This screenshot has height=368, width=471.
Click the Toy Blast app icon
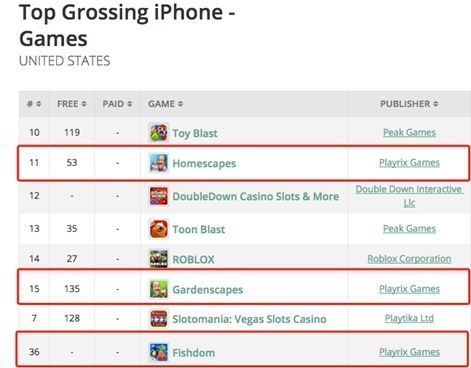pyautogui.click(x=158, y=133)
